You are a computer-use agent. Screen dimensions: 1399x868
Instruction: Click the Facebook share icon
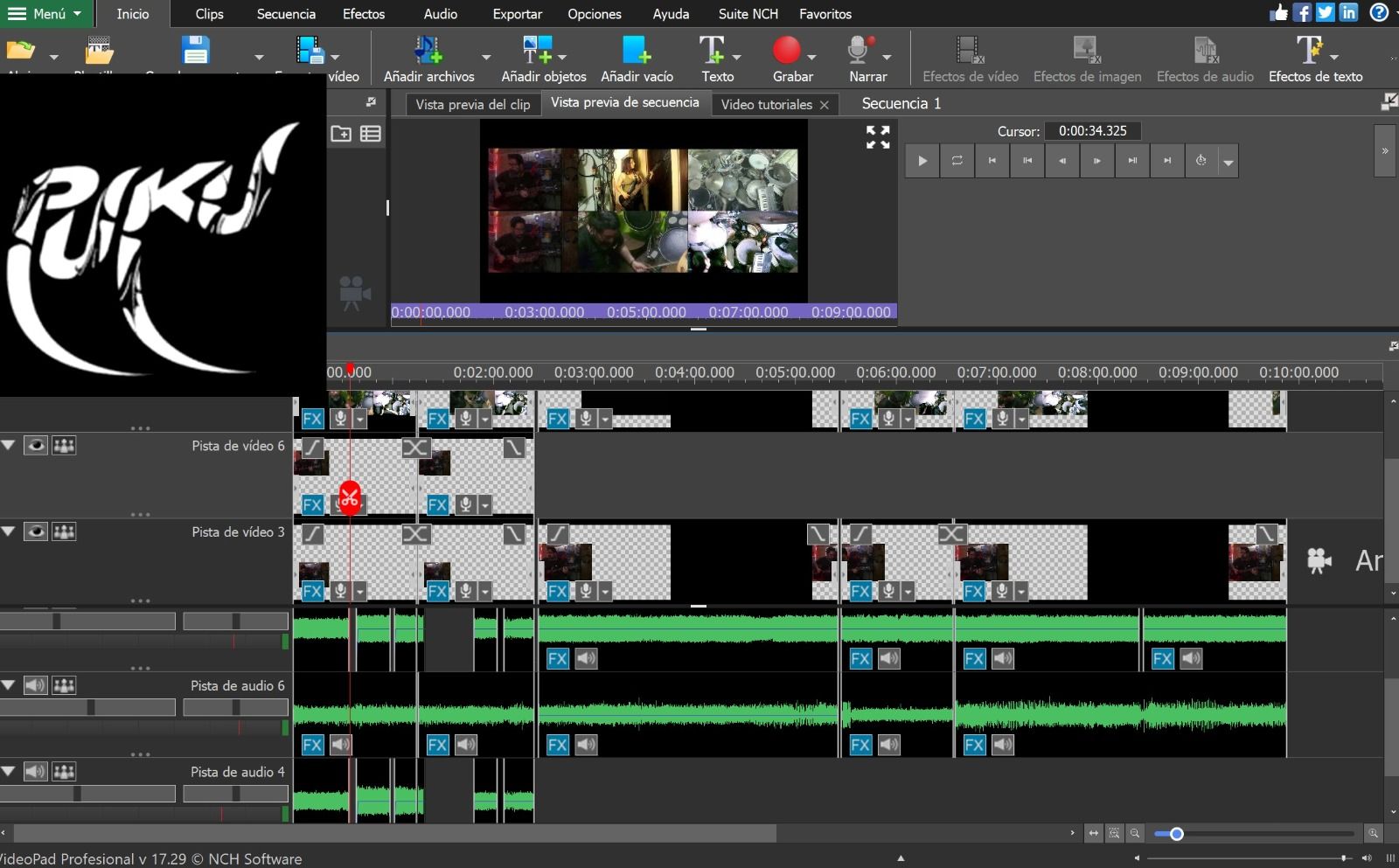coord(1303,12)
